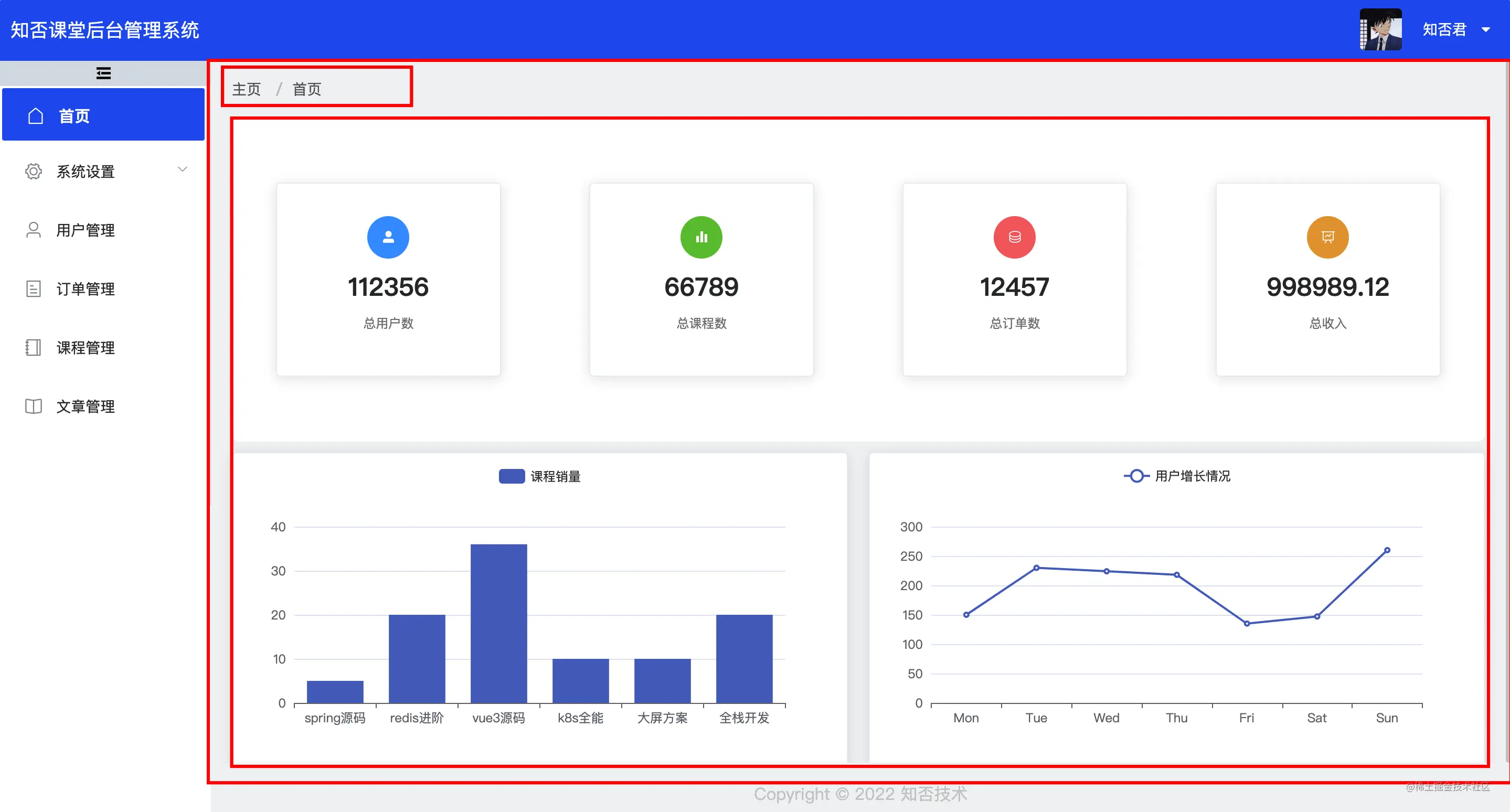Click the person icon beside 用户管理
The height and width of the screenshot is (812, 1510).
pos(34,230)
